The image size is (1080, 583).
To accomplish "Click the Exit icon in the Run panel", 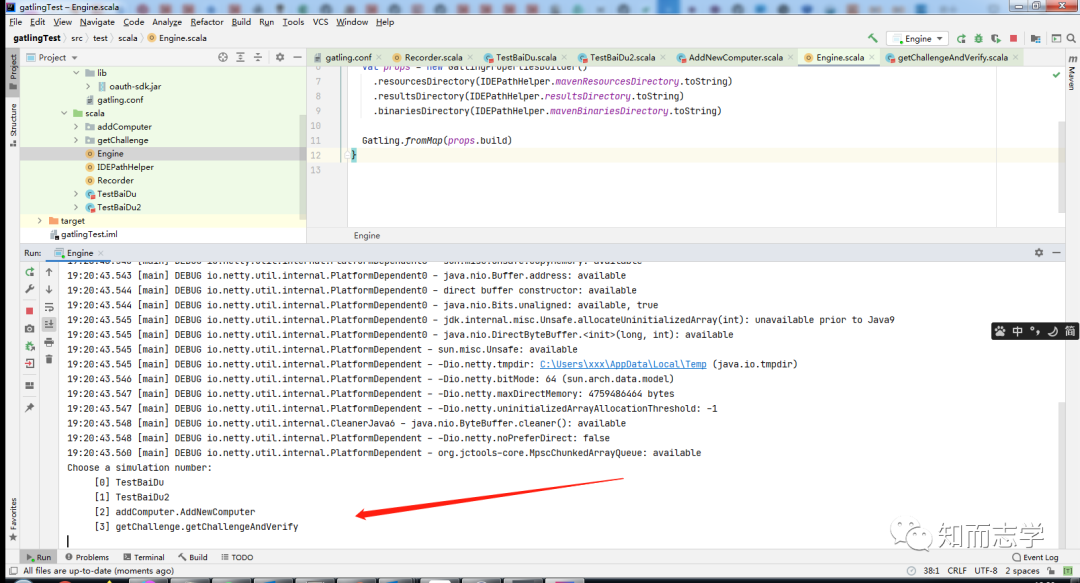I will coord(30,363).
